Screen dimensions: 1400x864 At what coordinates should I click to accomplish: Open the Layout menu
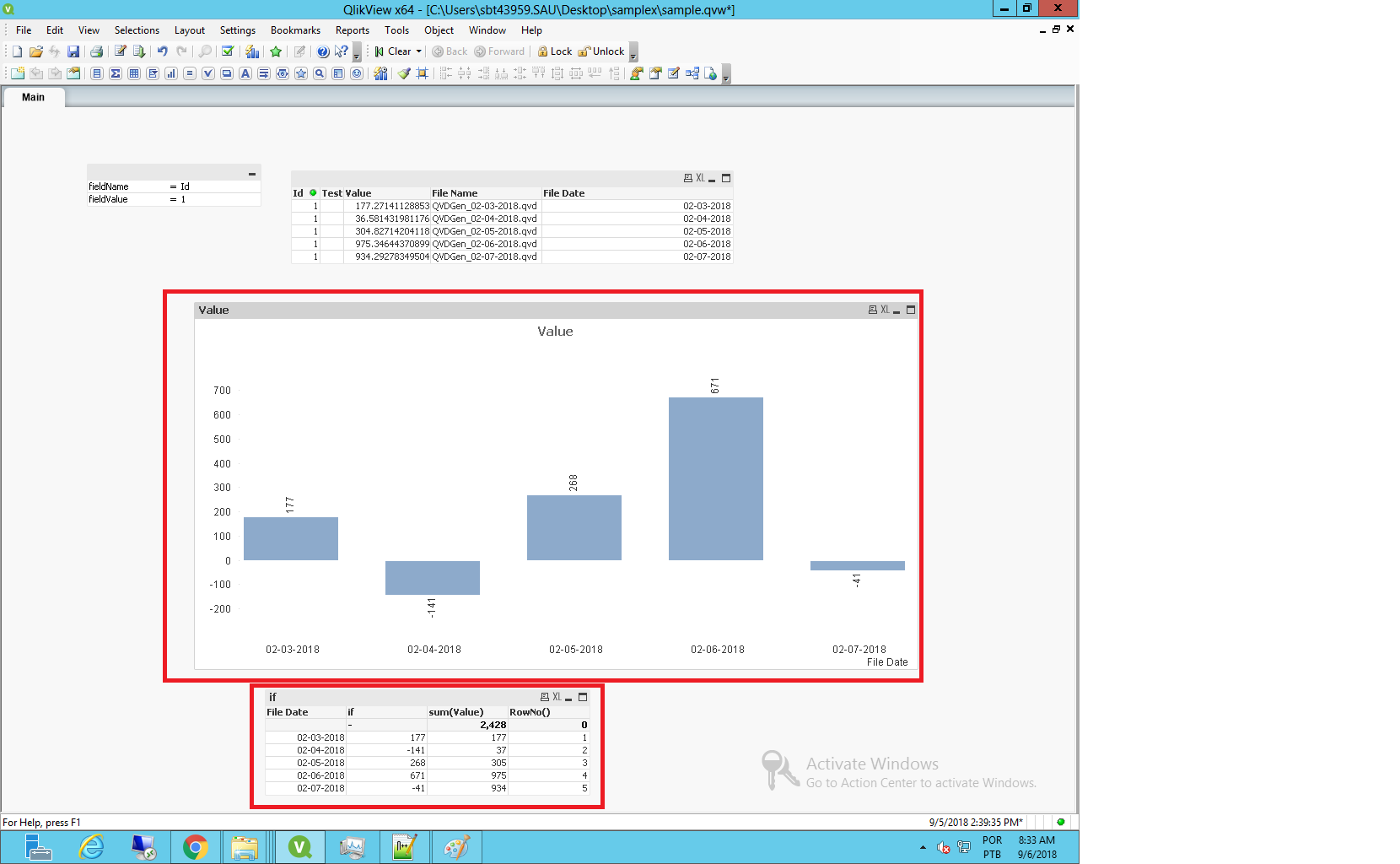coord(190,30)
